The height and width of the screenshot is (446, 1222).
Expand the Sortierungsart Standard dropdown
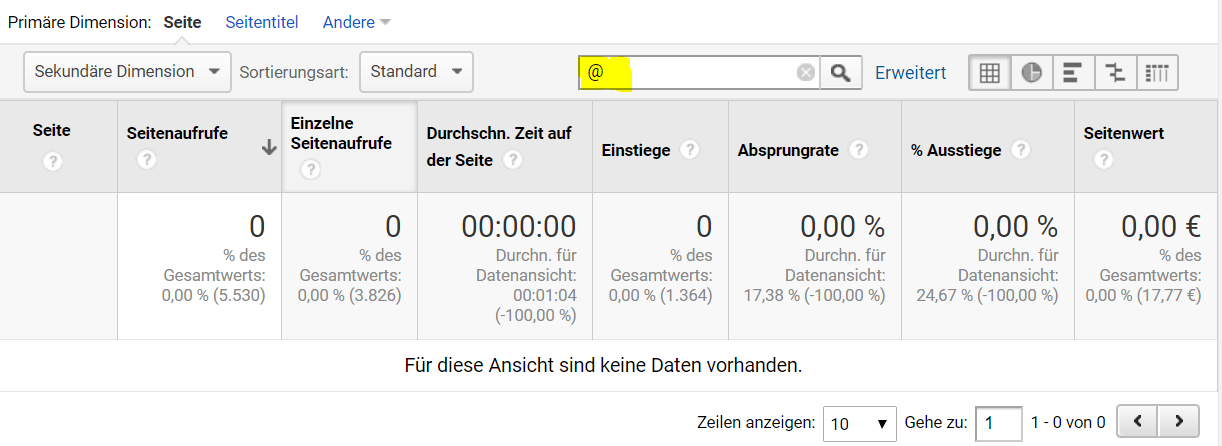(415, 72)
